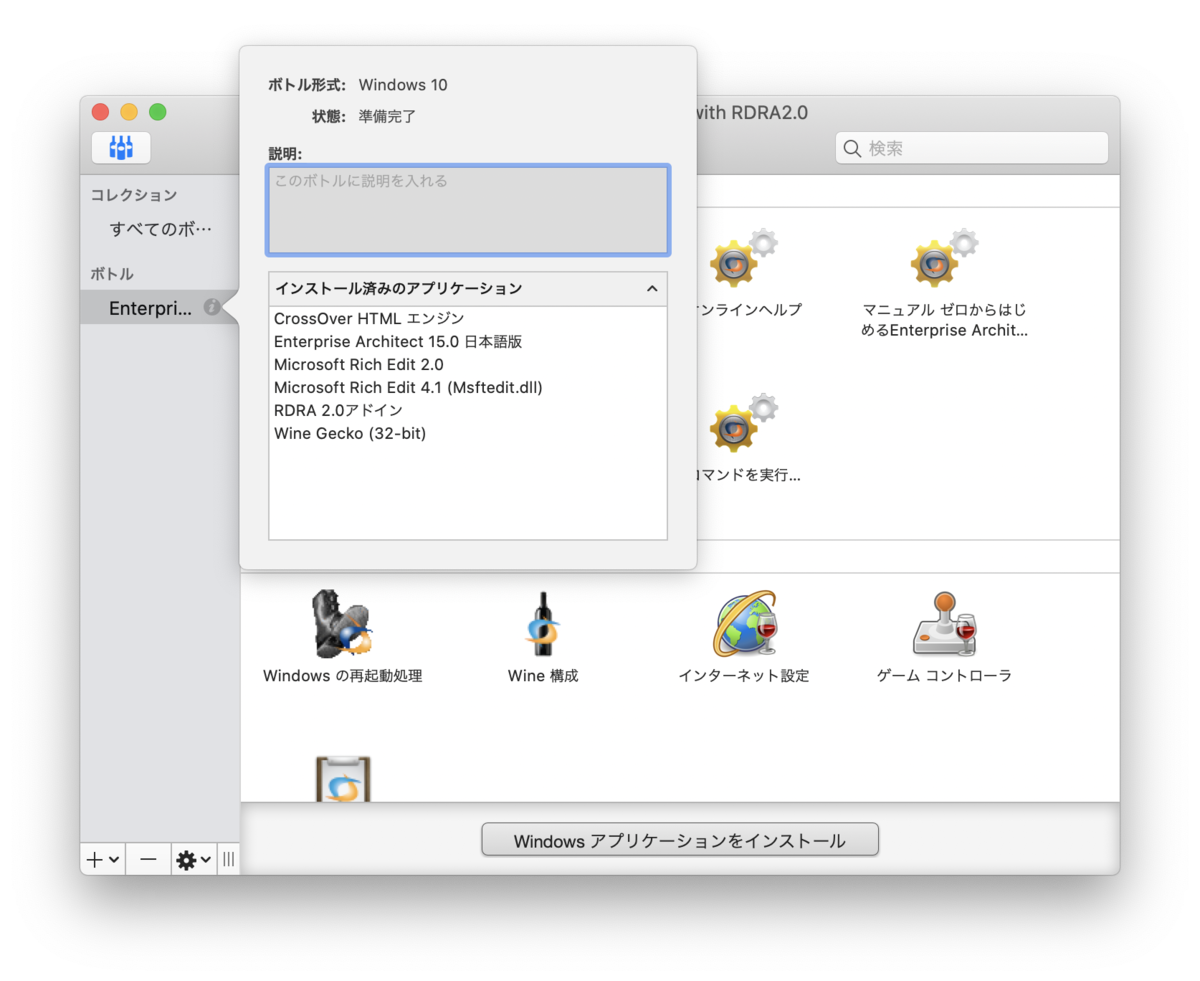Open the Wine 構成 bottle icon
1200x981 pixels.
(x=543, y=623)
